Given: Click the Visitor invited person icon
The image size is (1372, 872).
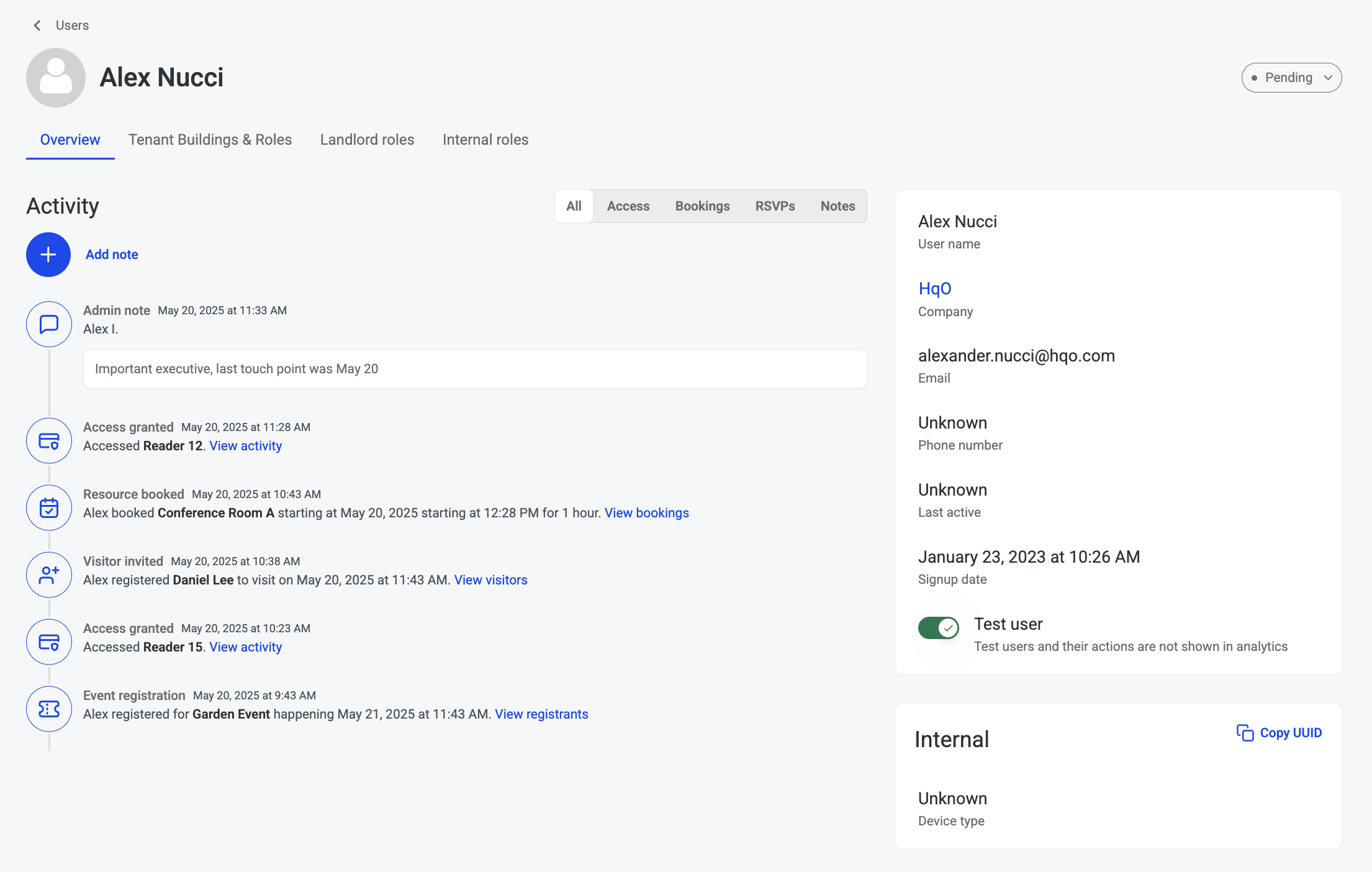Looking at the screenshot, I should (49, 575).
